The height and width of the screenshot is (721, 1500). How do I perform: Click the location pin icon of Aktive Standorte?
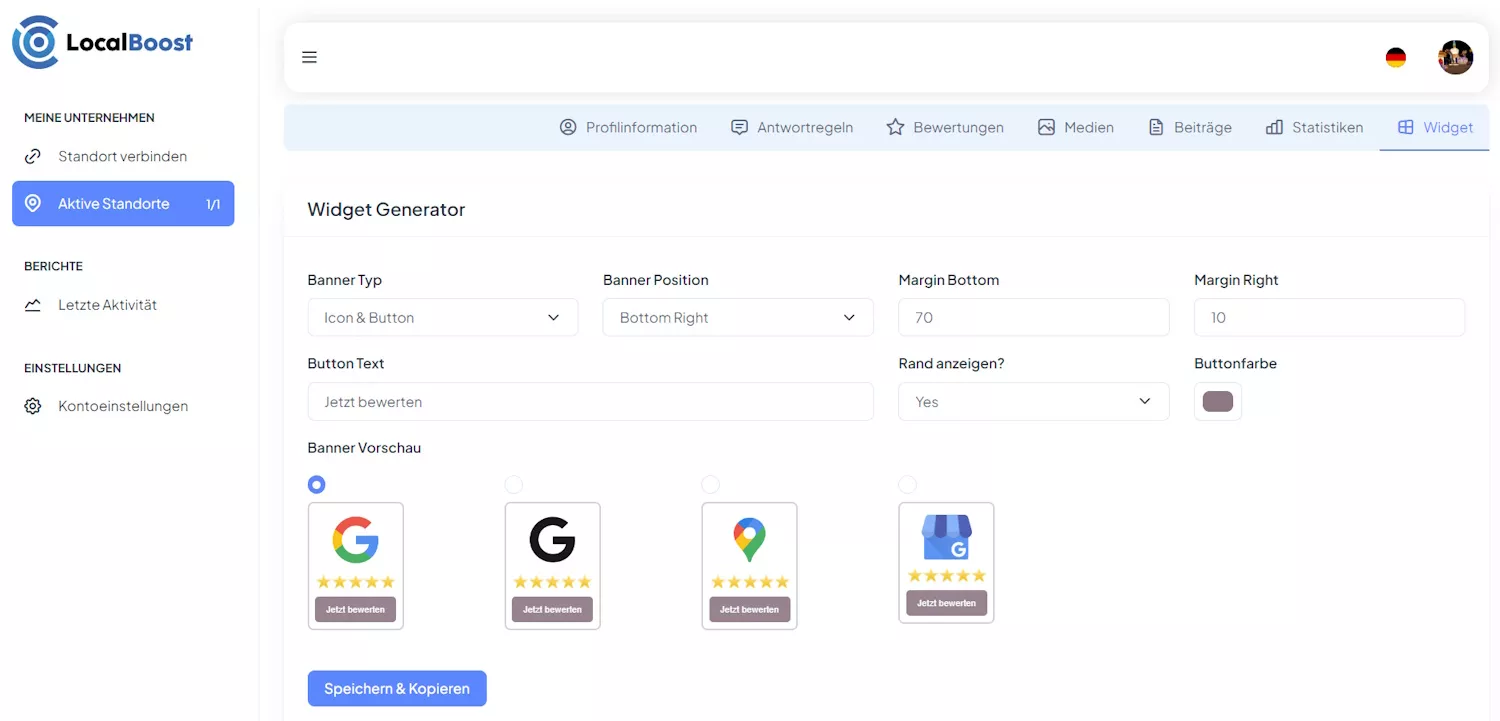[33, 203]
